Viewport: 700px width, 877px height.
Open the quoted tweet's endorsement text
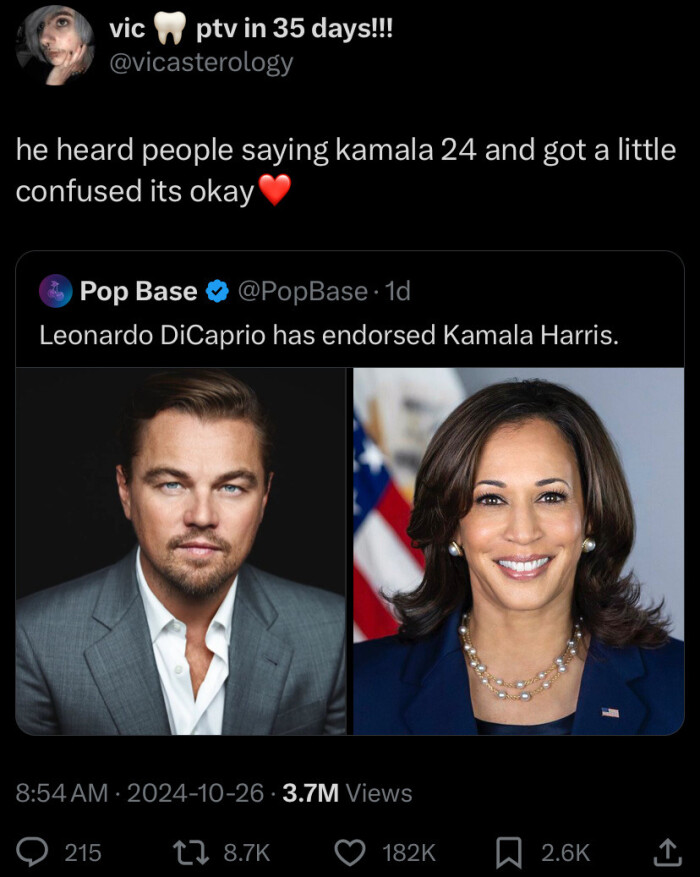tap(329, 335)
